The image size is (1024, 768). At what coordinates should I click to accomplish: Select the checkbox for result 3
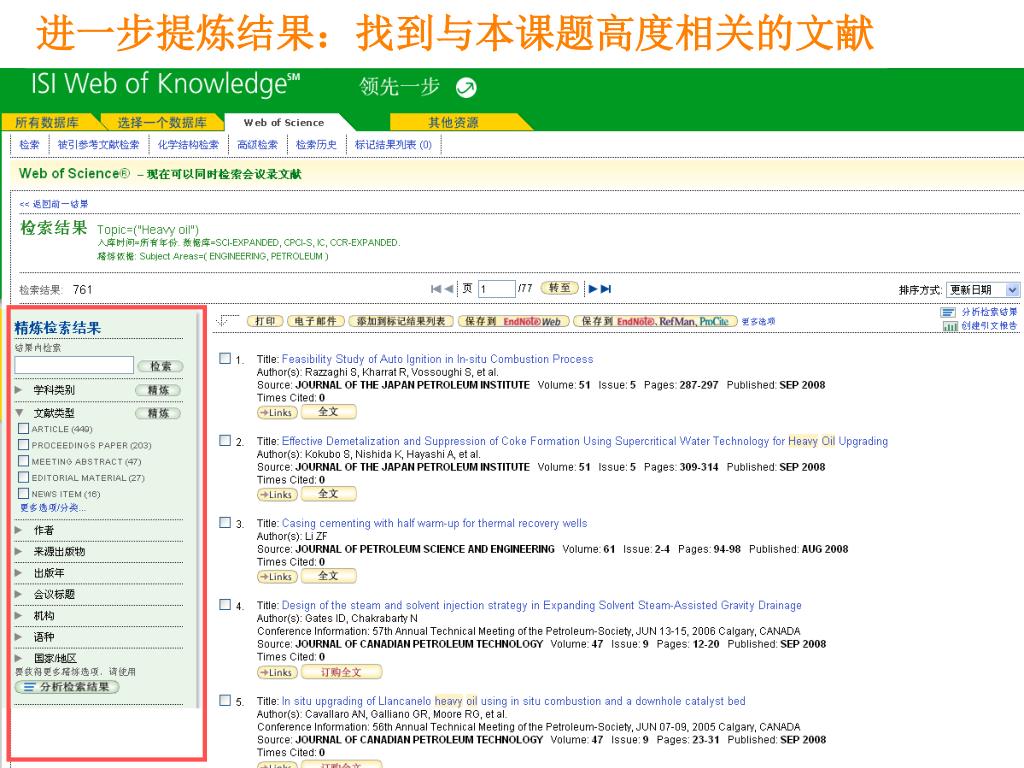225,523
